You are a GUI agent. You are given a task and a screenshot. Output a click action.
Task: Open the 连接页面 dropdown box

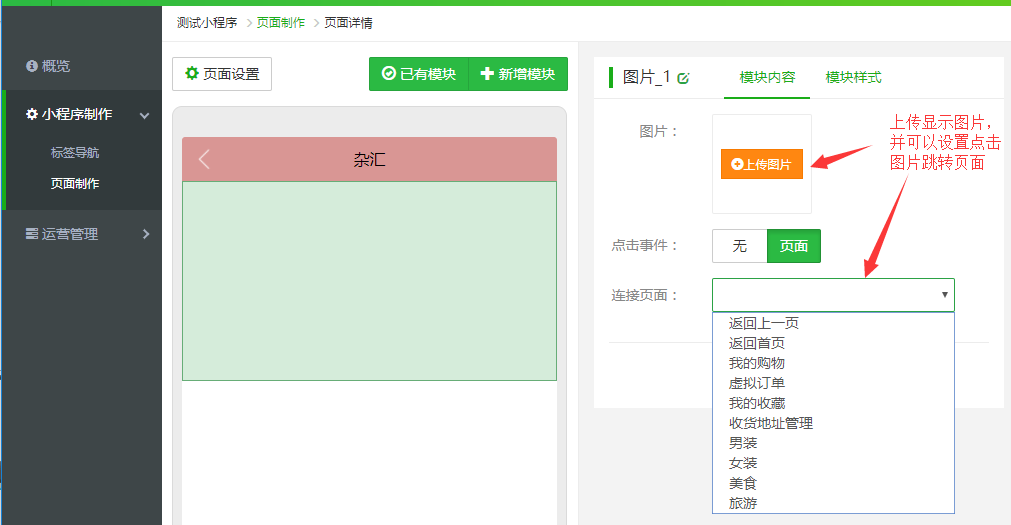tap(833, 295)
